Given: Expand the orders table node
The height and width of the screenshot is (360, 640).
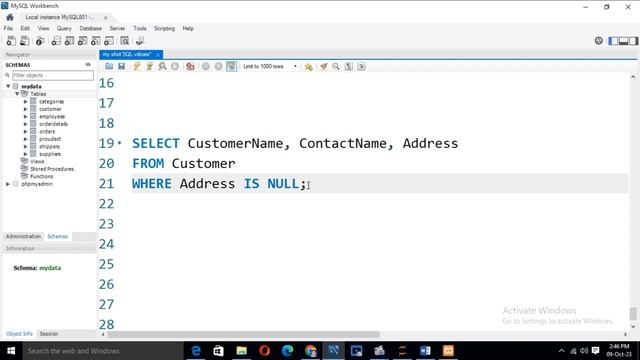Looking at the screenshot, I should (25, 131).
